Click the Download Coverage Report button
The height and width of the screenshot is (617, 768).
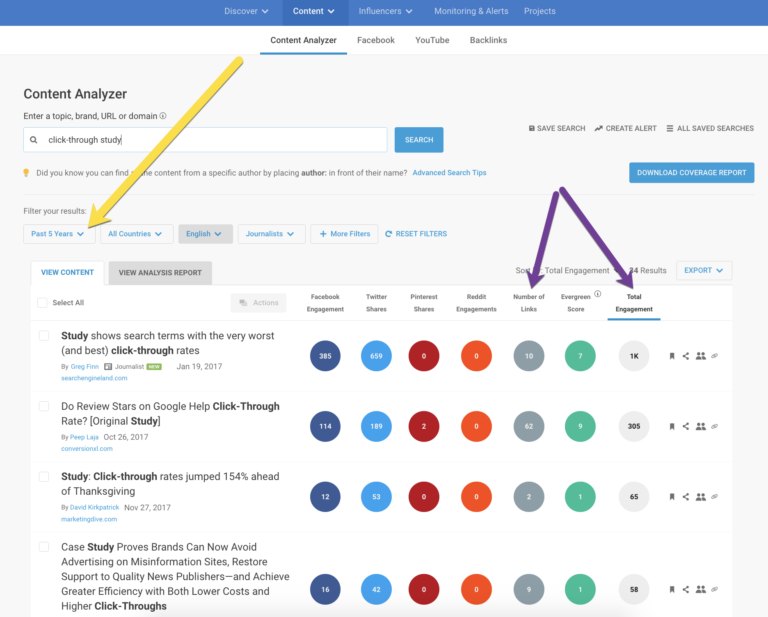(691, 172)
